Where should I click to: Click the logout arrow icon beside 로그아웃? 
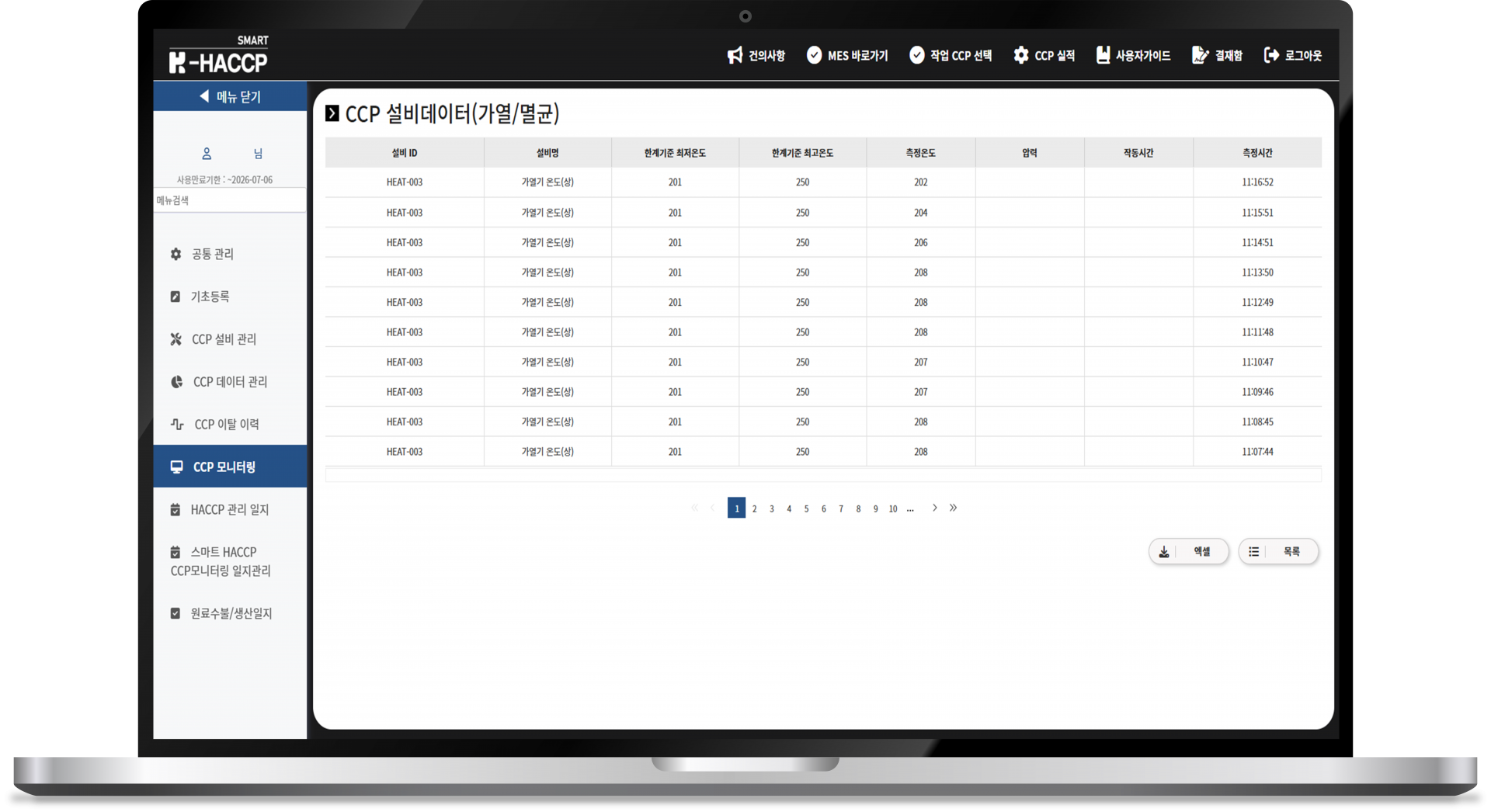point(1271,55)
